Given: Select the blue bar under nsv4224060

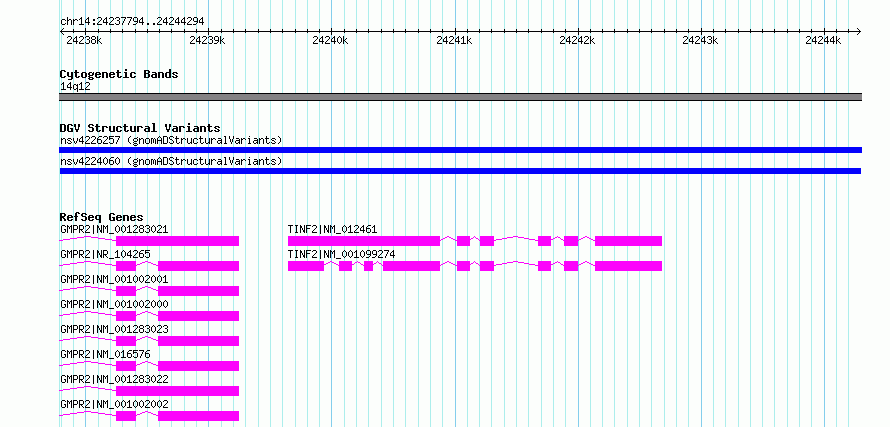Looking at the screenshot, I should [x=460, y=171].
